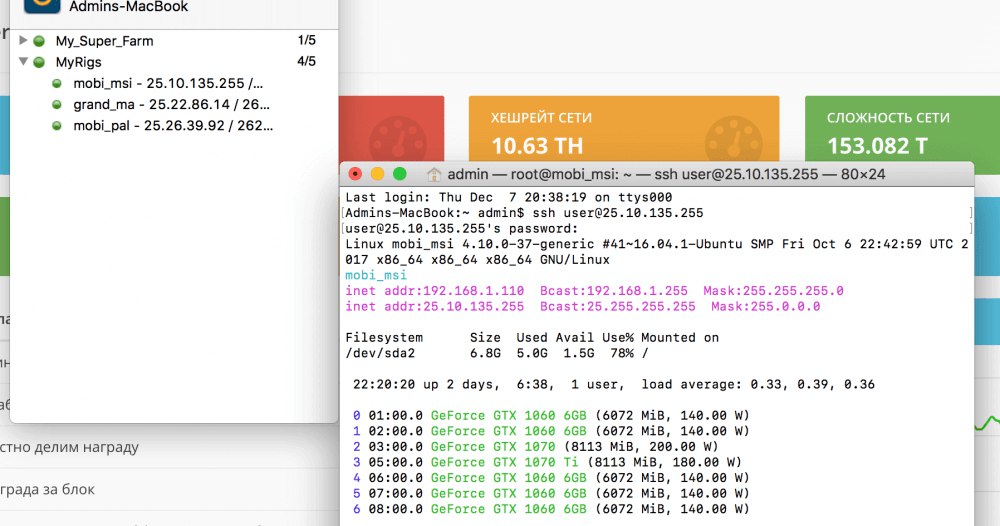Collapse the MyRigs group
The height and width of the screenshot is (526, 1000).
23,62
